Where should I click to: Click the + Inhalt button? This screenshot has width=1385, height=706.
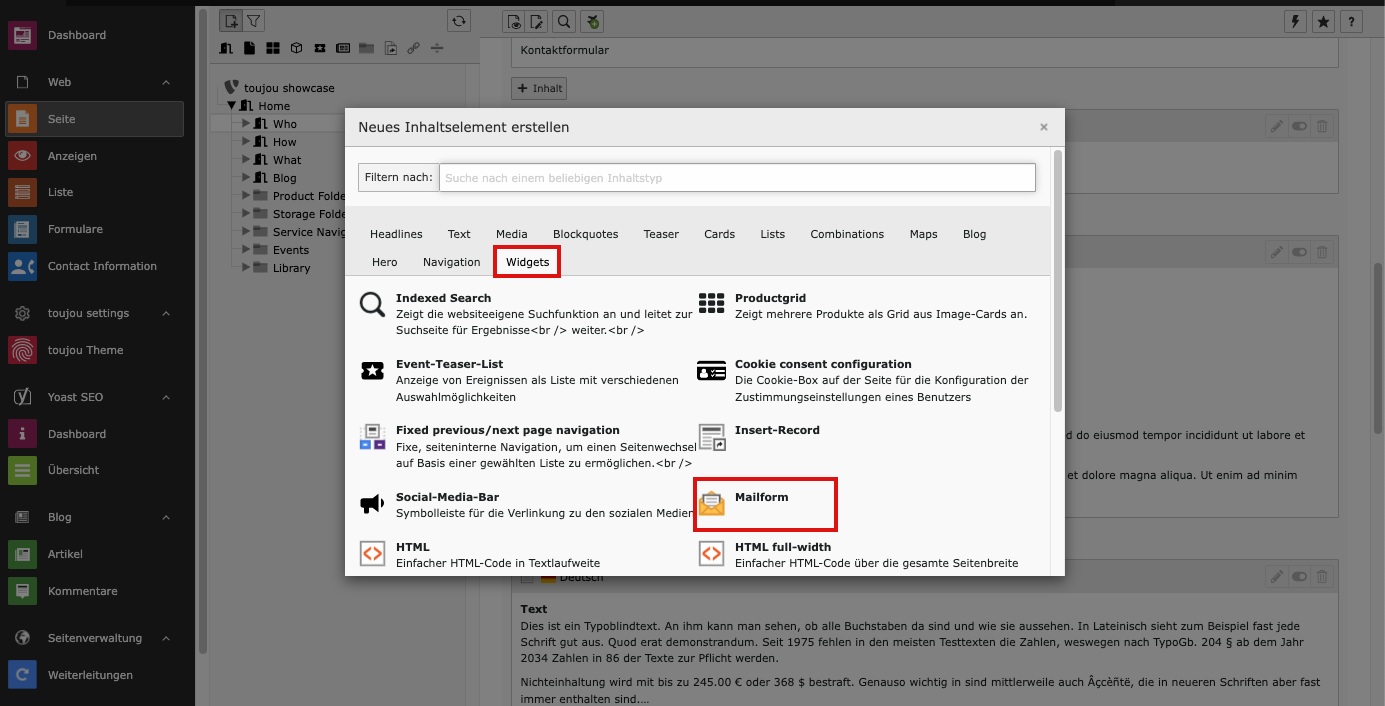point(540,88)
